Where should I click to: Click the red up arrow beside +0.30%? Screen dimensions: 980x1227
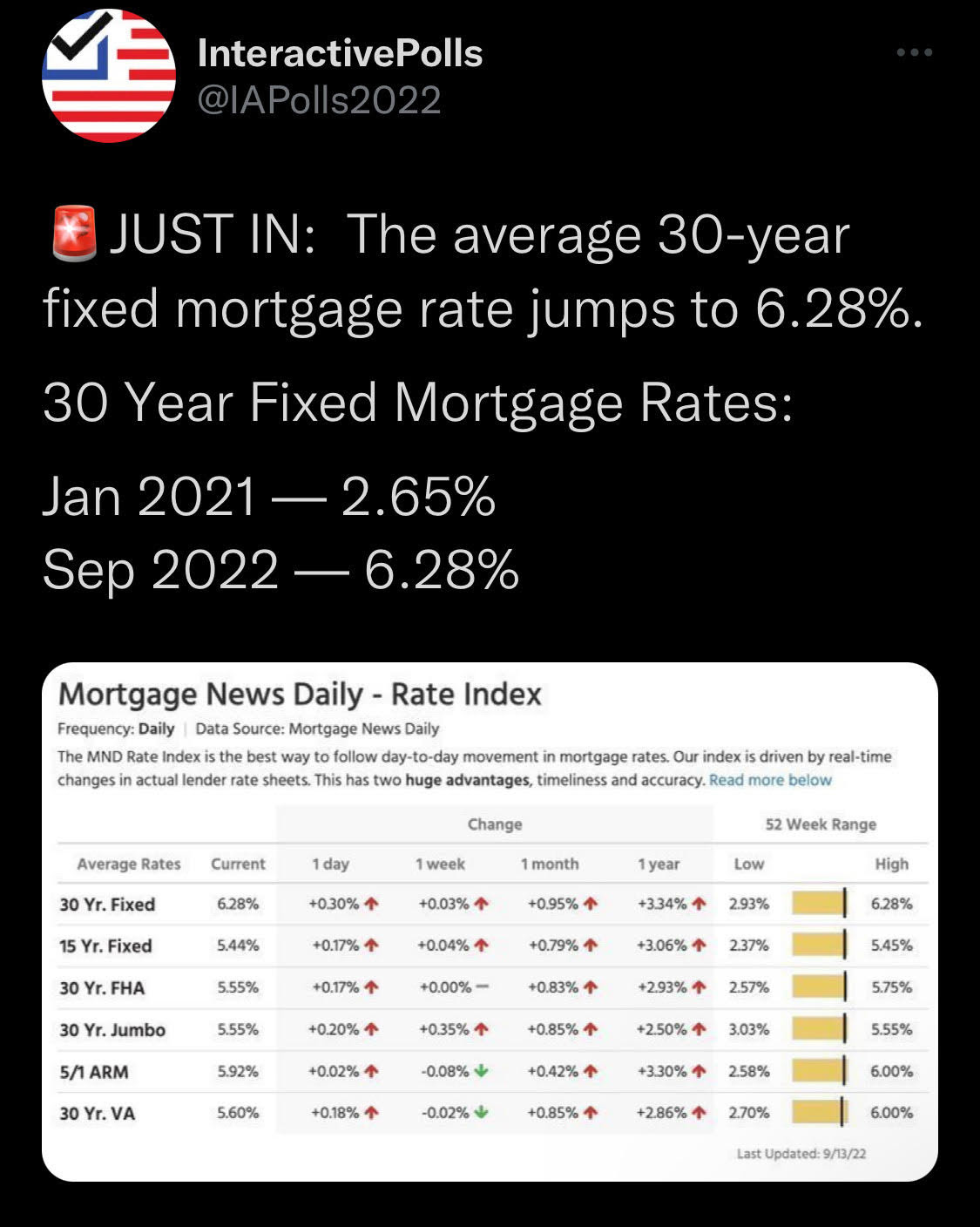(x=372, y=904)
